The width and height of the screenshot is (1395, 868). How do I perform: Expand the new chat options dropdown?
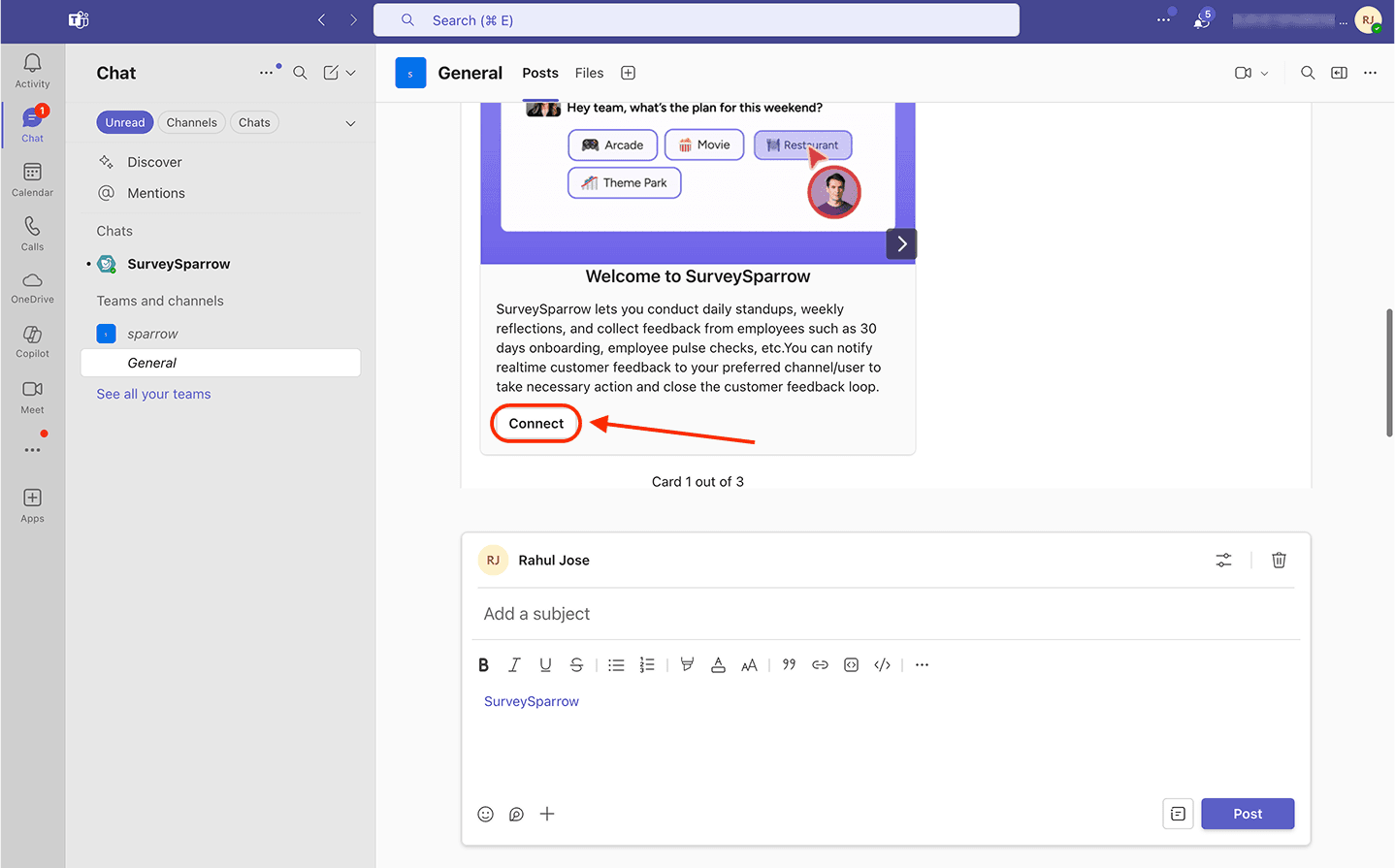point(350,73)
